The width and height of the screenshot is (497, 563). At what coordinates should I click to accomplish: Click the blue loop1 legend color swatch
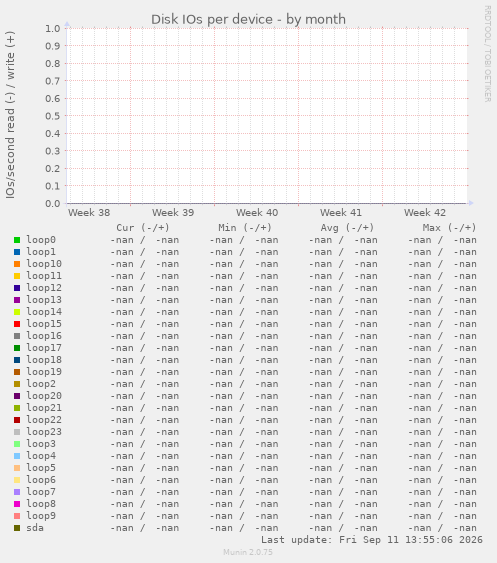17,252
